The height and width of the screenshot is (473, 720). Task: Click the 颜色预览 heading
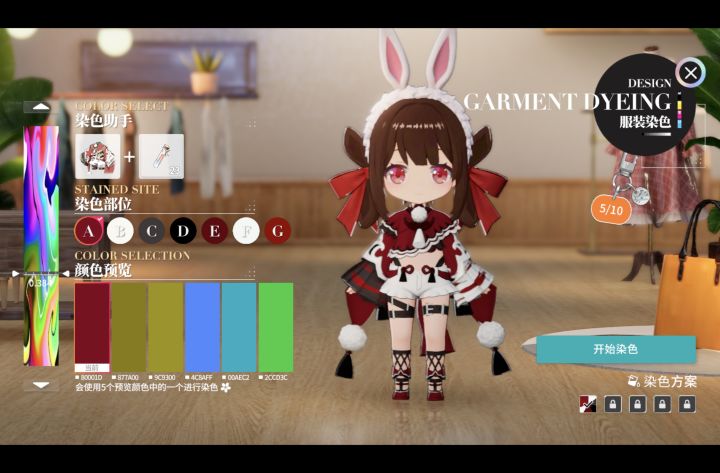(103, 270)
